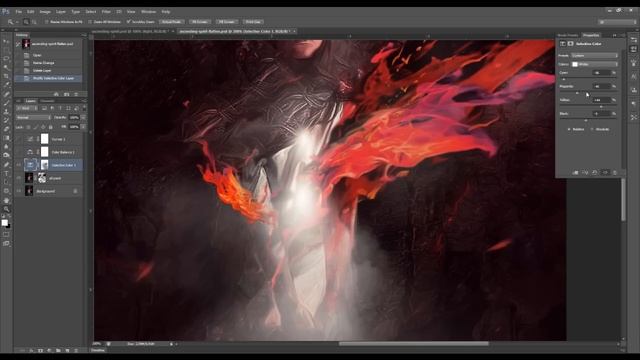Screen dimensions: 640x360
Task: Open the Image menu
Action: [x=45, y=12]
